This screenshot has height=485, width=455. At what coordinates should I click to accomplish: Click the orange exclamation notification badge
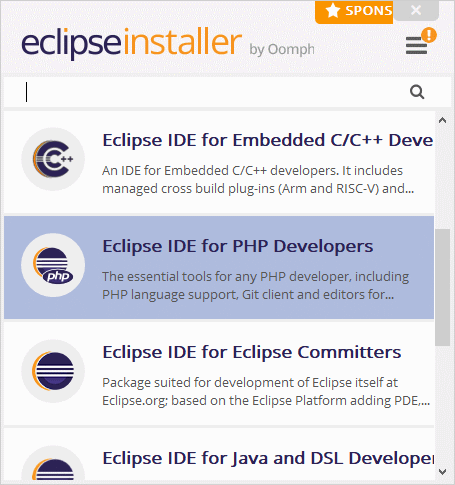tap(429, 35)
